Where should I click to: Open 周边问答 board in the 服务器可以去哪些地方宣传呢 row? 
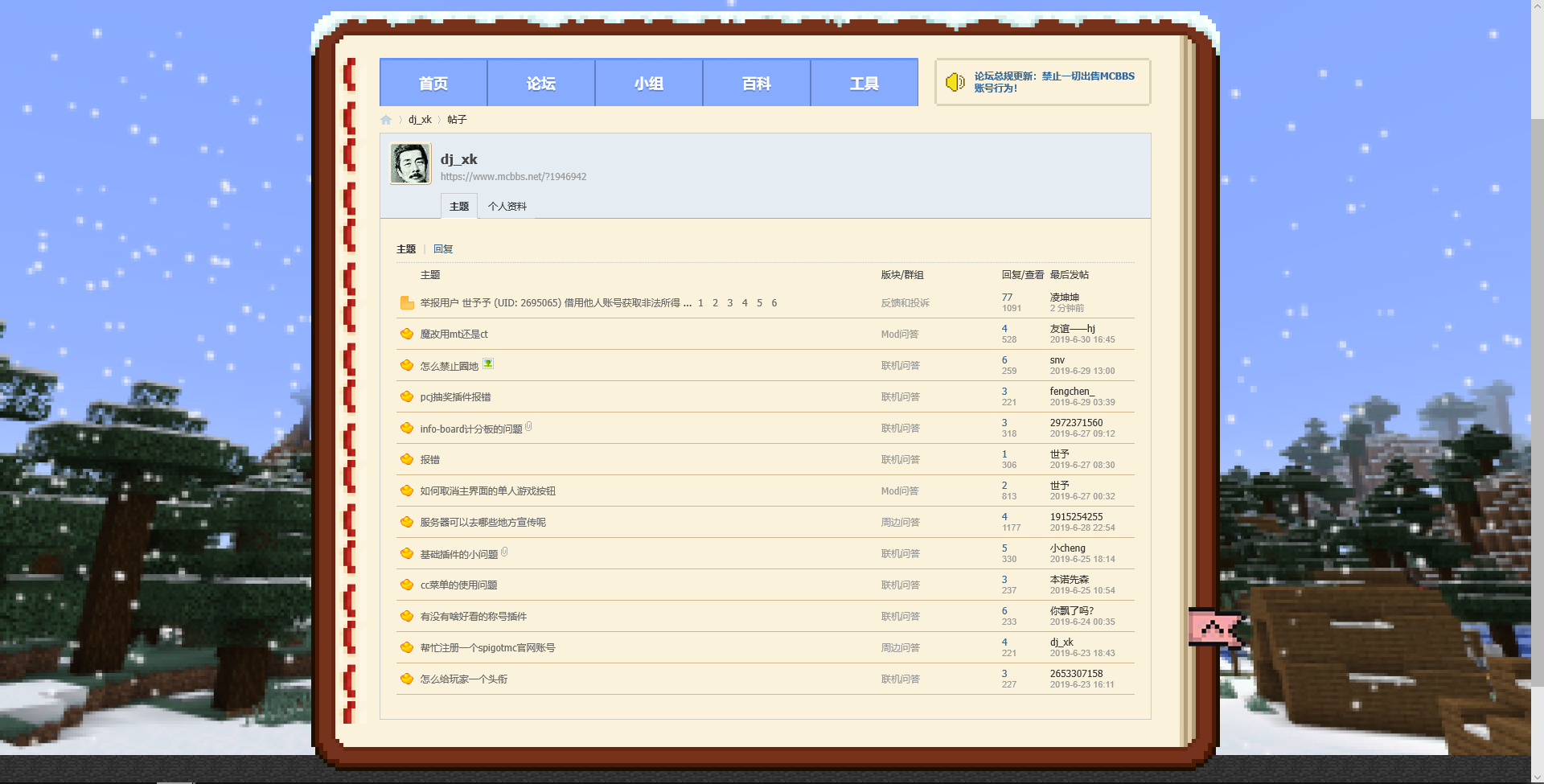[x=900, y=523]
